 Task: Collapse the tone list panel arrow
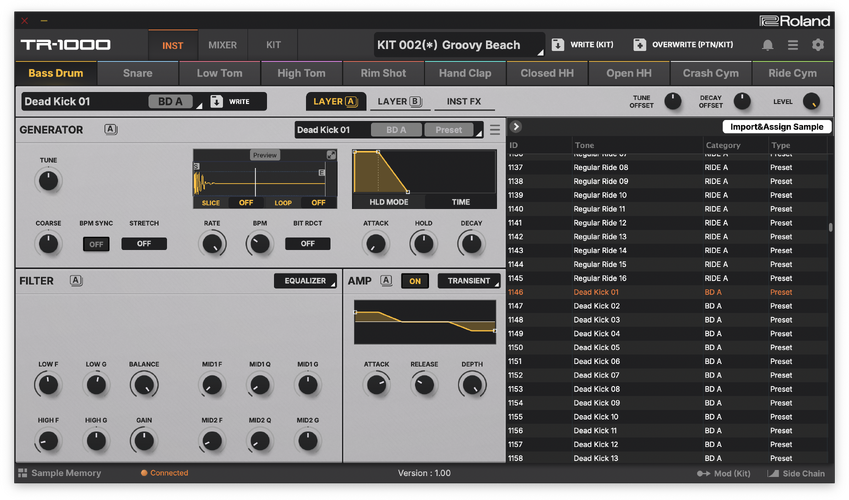[x=516, y=127]
